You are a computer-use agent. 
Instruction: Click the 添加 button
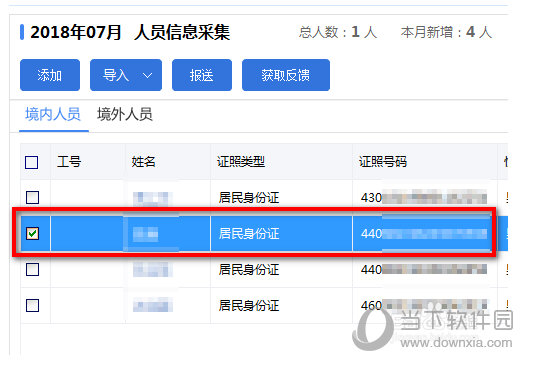tap(50, 75)
